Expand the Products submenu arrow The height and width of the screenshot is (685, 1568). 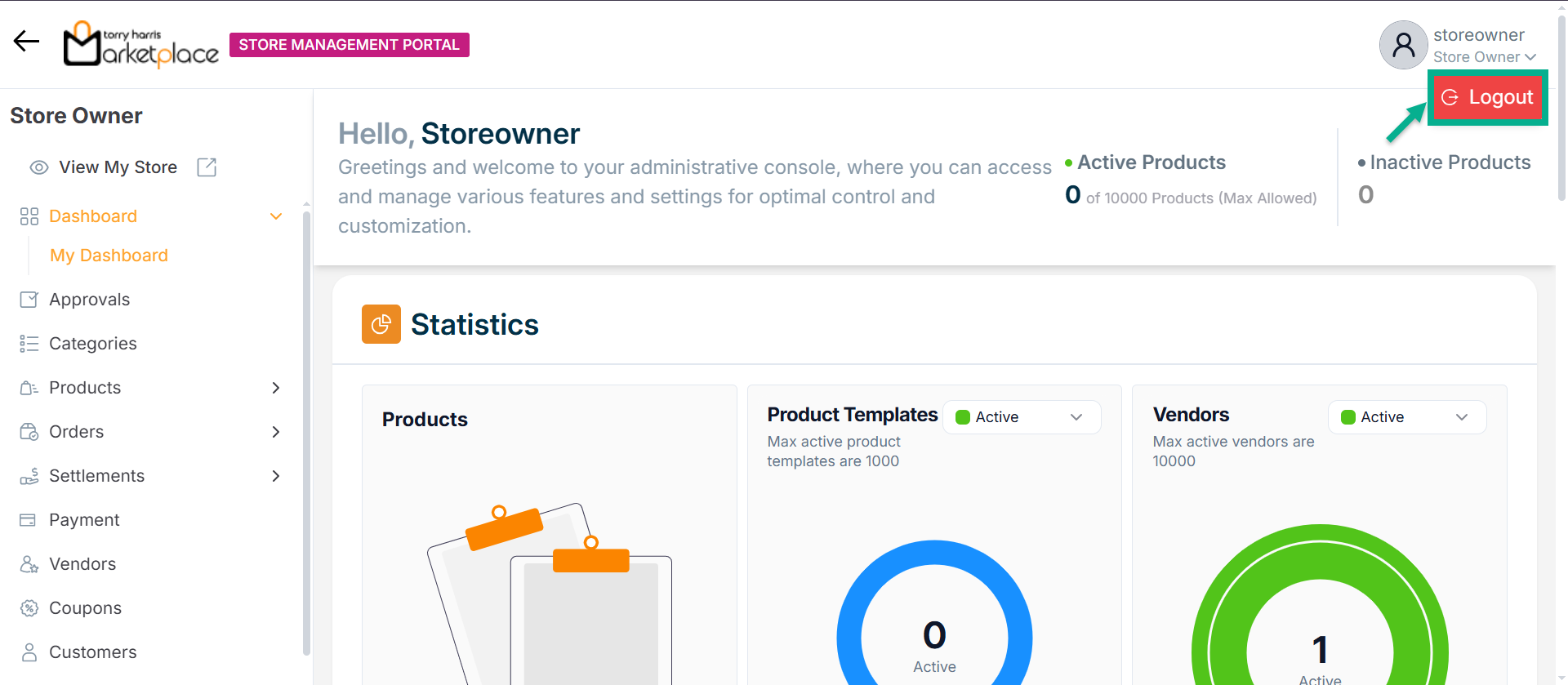click(x=276, y=388)
